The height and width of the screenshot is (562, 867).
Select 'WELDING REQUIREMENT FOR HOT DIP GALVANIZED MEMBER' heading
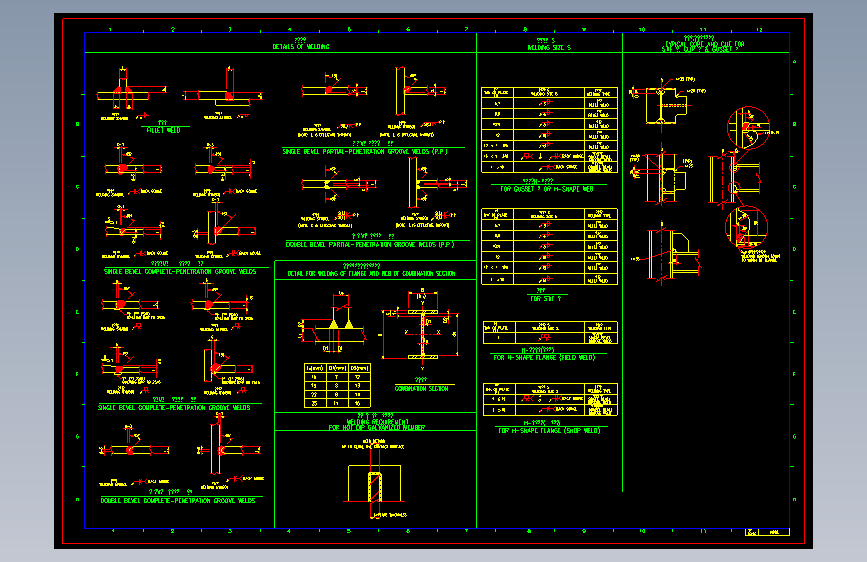click(x=377, y=424)
